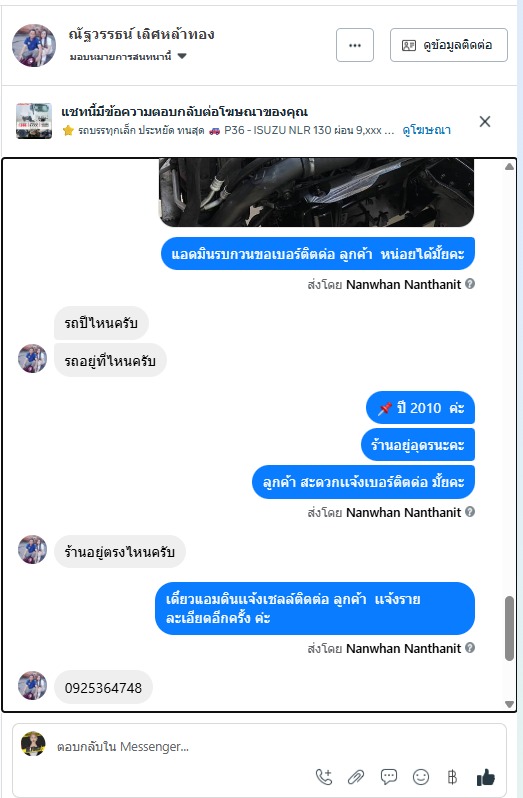The width and height of the screenshot is (523, 798).
Task: Click the phone call icon in reply box
Action: point(324,777)
